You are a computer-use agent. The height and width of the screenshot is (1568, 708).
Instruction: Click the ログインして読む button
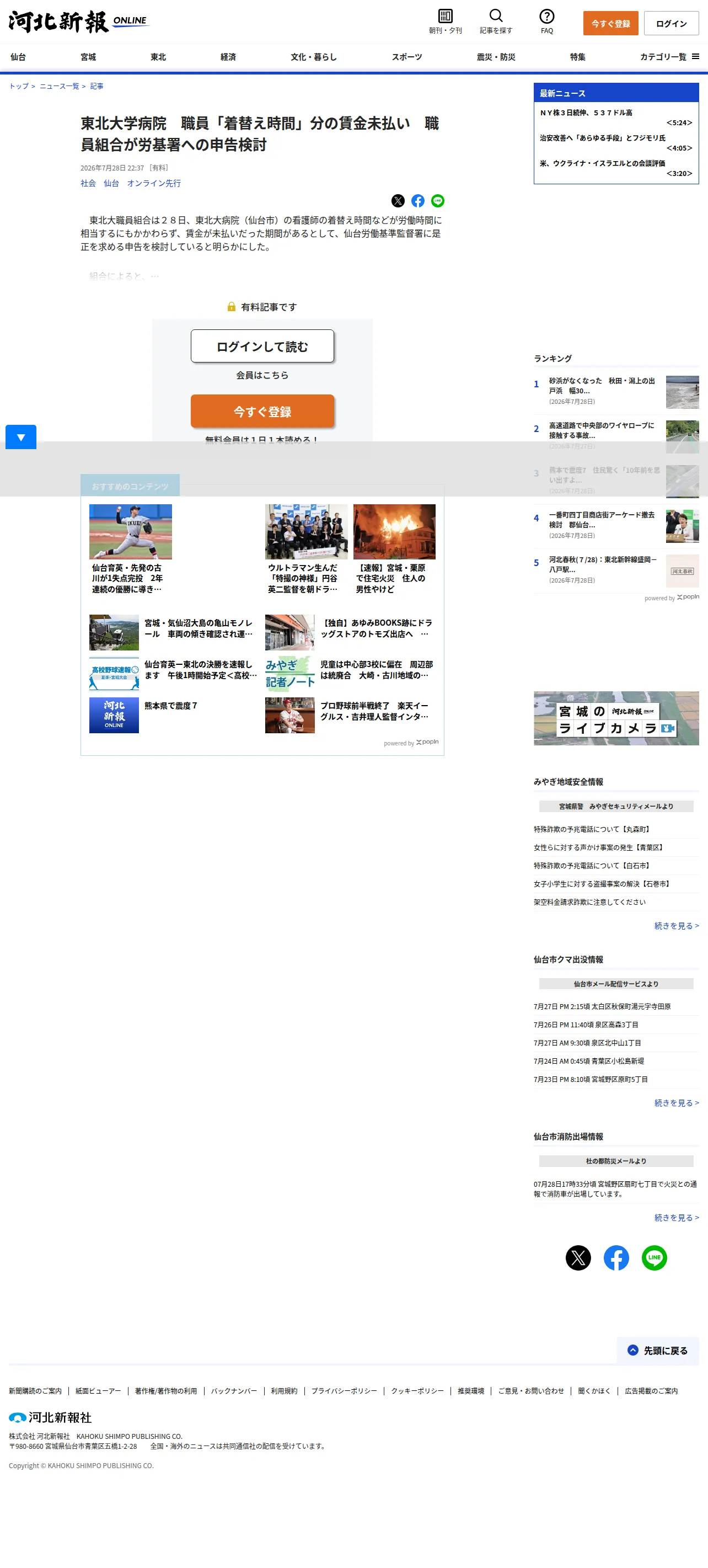pyautogui.click(x=262, y=346)
